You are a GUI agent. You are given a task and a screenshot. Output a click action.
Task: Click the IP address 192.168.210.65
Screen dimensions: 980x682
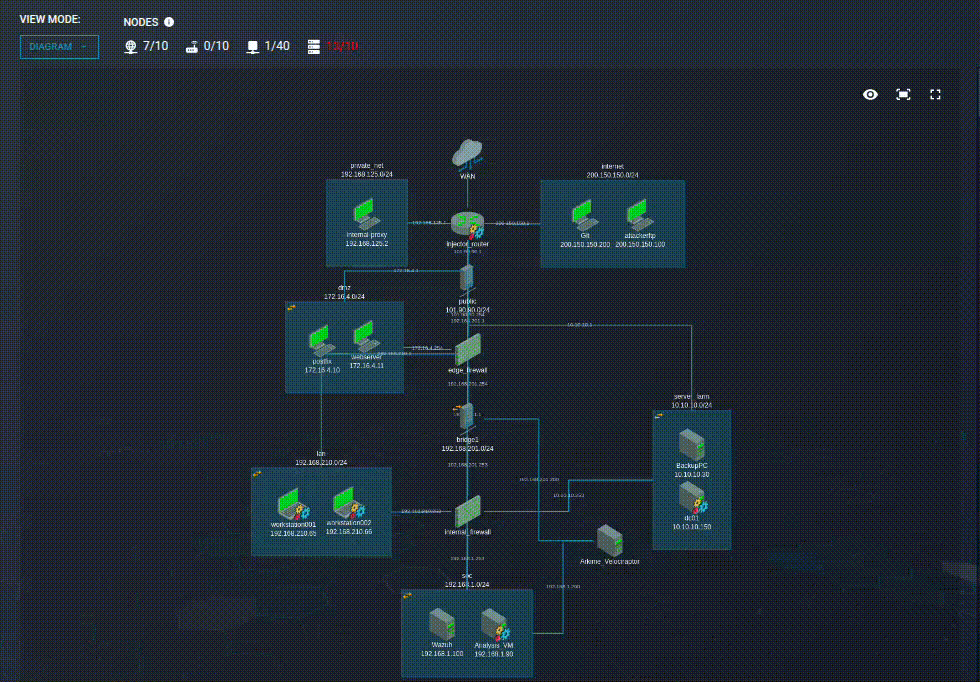(293, 534)
